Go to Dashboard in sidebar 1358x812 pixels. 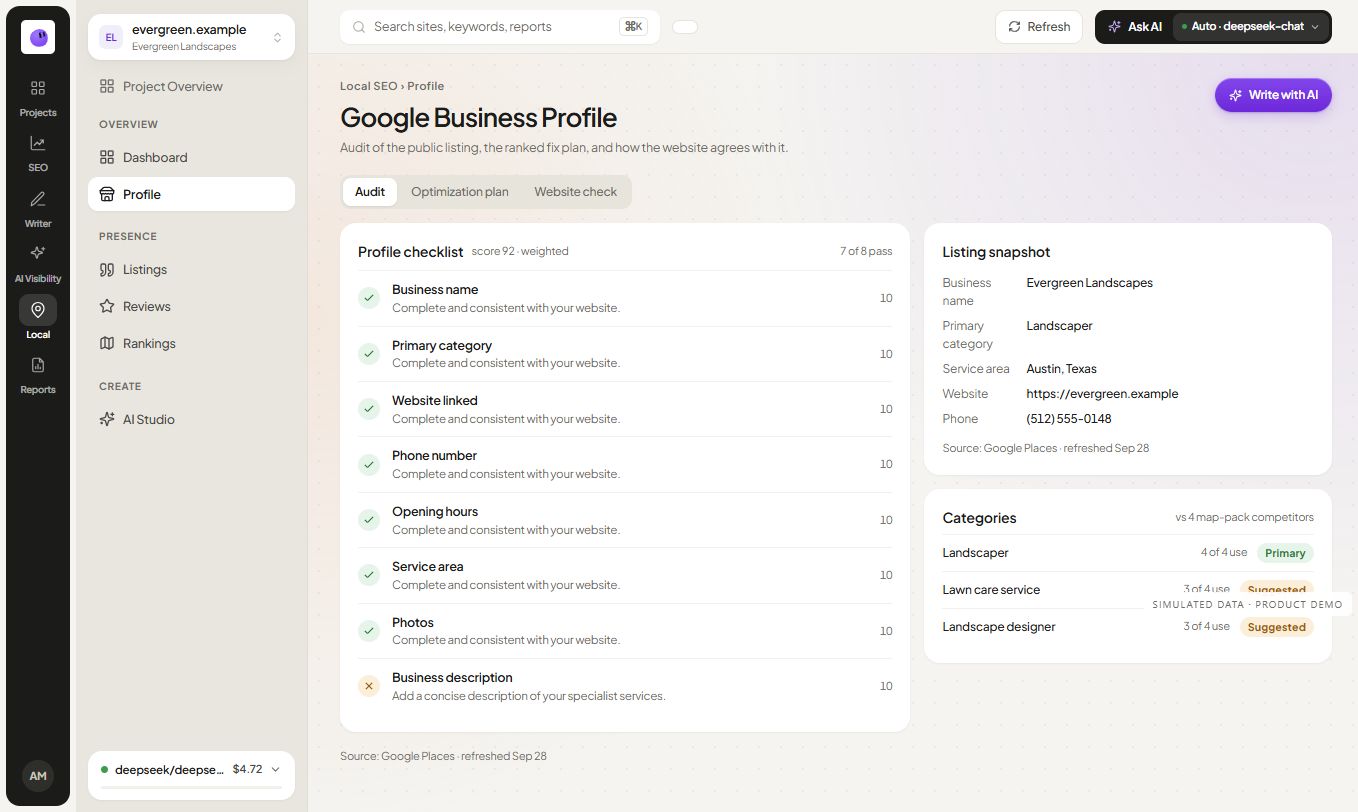coord(191,158)
